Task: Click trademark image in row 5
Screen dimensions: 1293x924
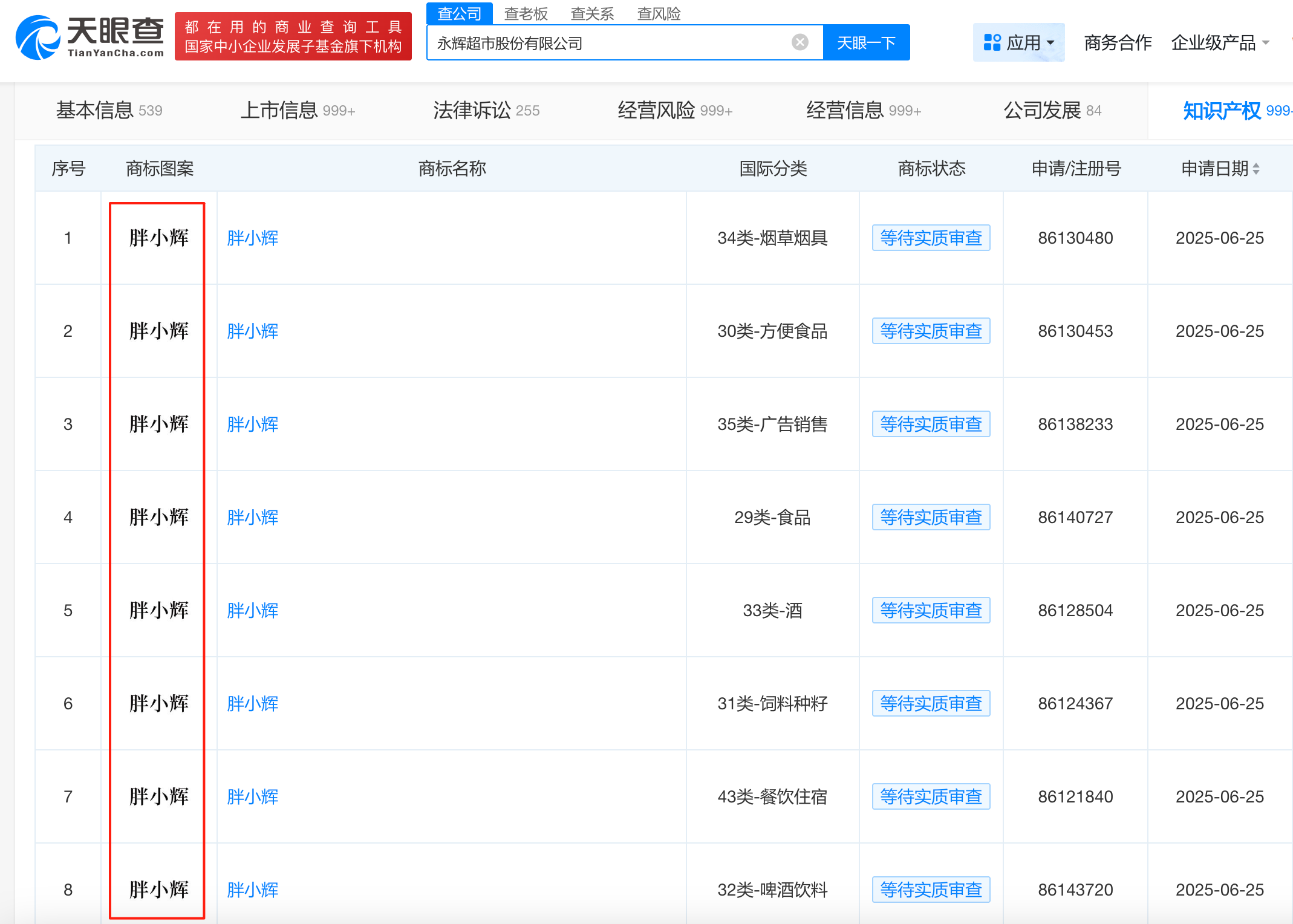Action: click(158, 611)
